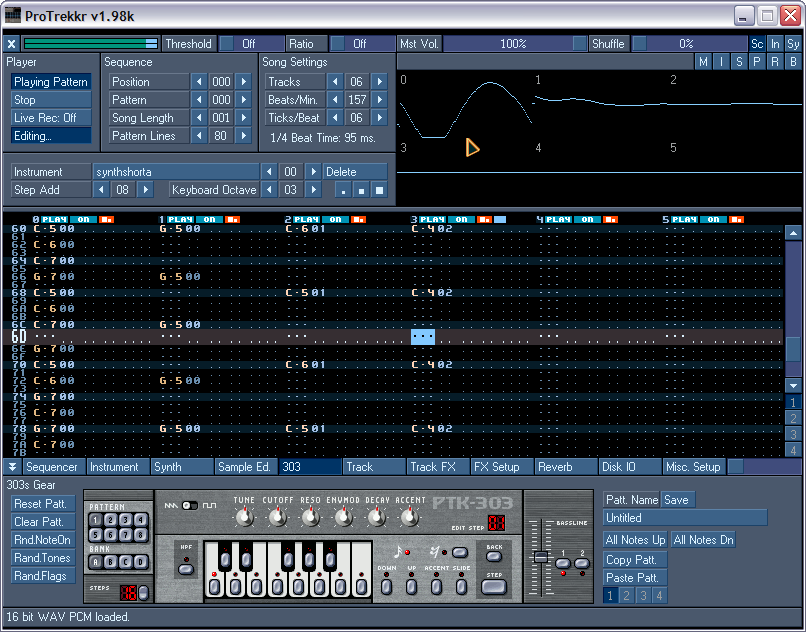Image resolution: width=806 pixels, height=632 pixels.
Task: Decrease Tracks count with left arrow
Action: (335, 82)
